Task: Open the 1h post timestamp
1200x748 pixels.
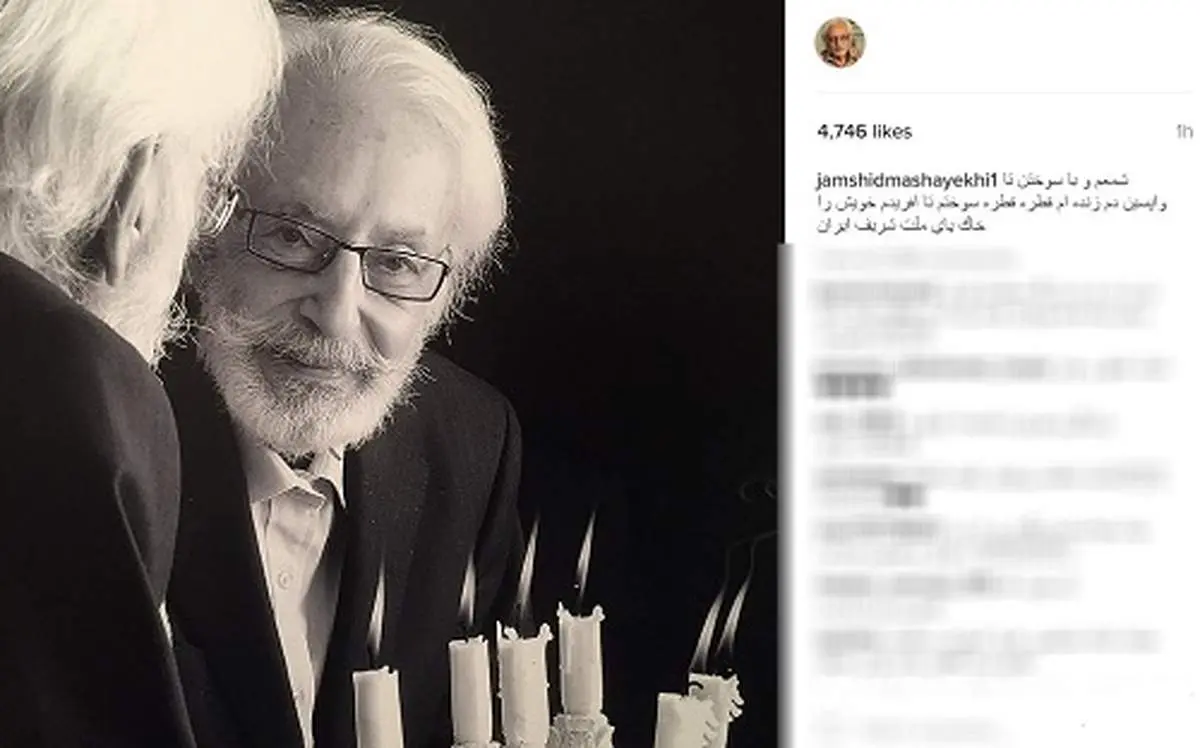Action: pos(1185,132)
